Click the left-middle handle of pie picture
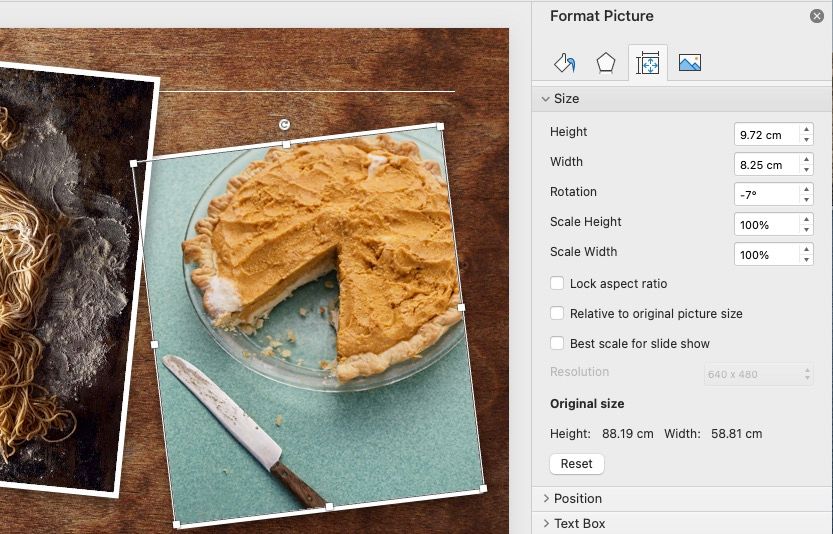The image size is (833, 534). tap(155, 345)
